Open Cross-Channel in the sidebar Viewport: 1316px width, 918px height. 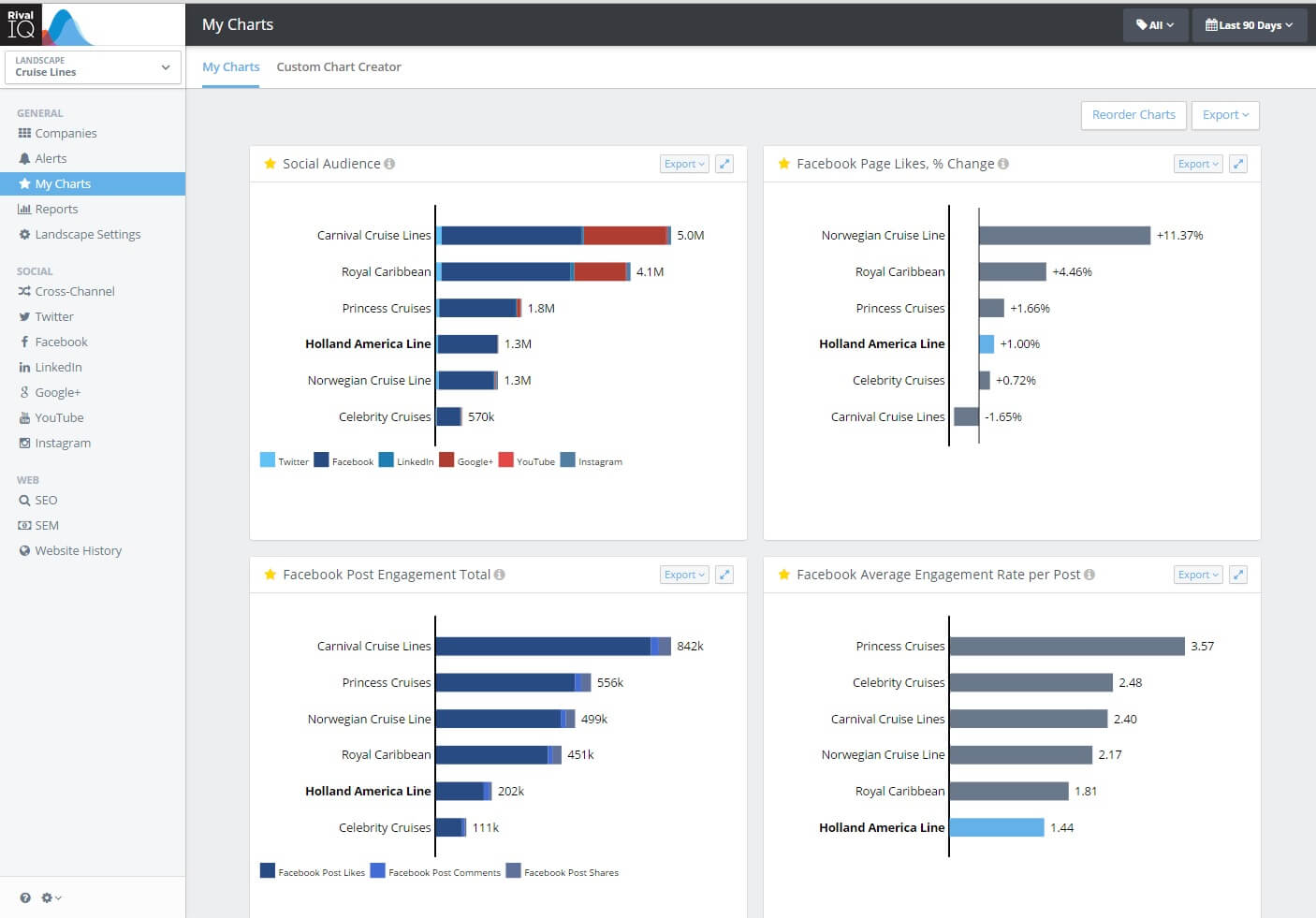pos(75,291)
